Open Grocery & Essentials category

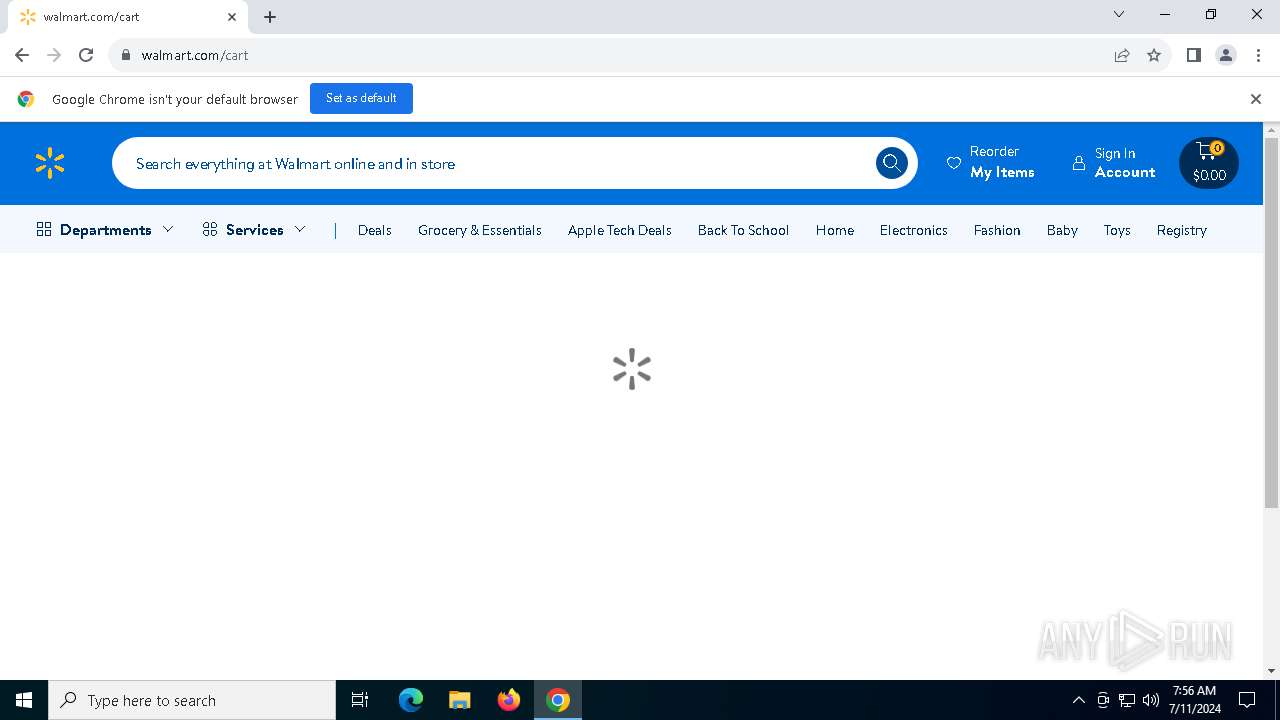coord(480,230)
